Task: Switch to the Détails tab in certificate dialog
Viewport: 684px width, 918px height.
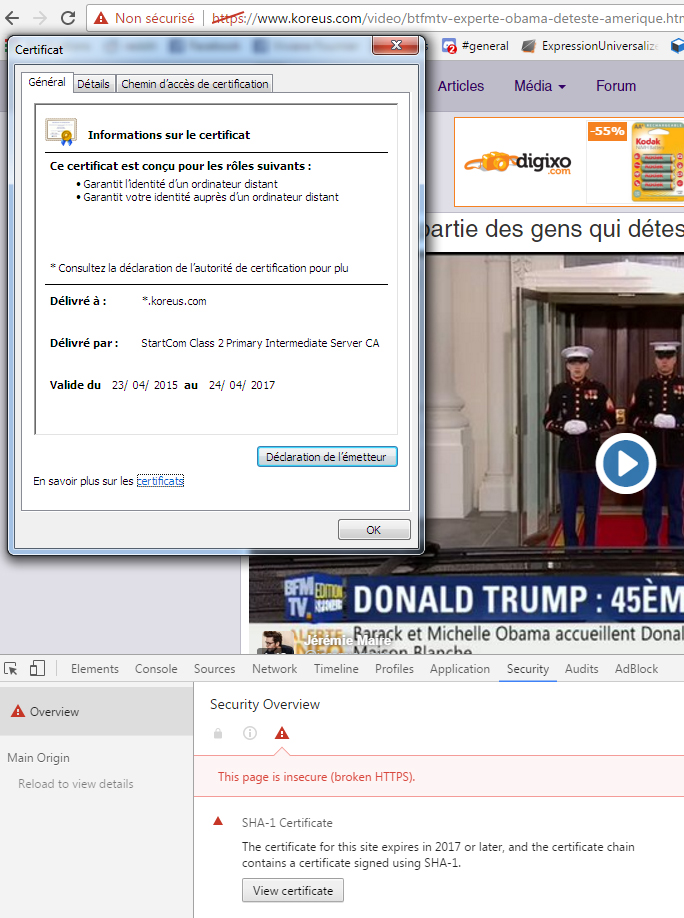Action: (x=93, y=84)
